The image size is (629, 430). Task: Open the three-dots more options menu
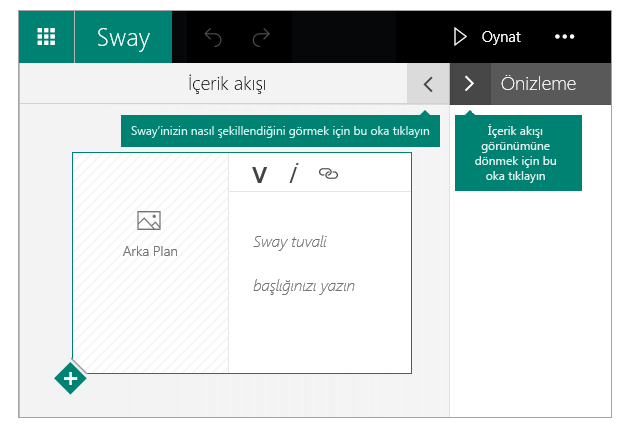tap(564, 37)
